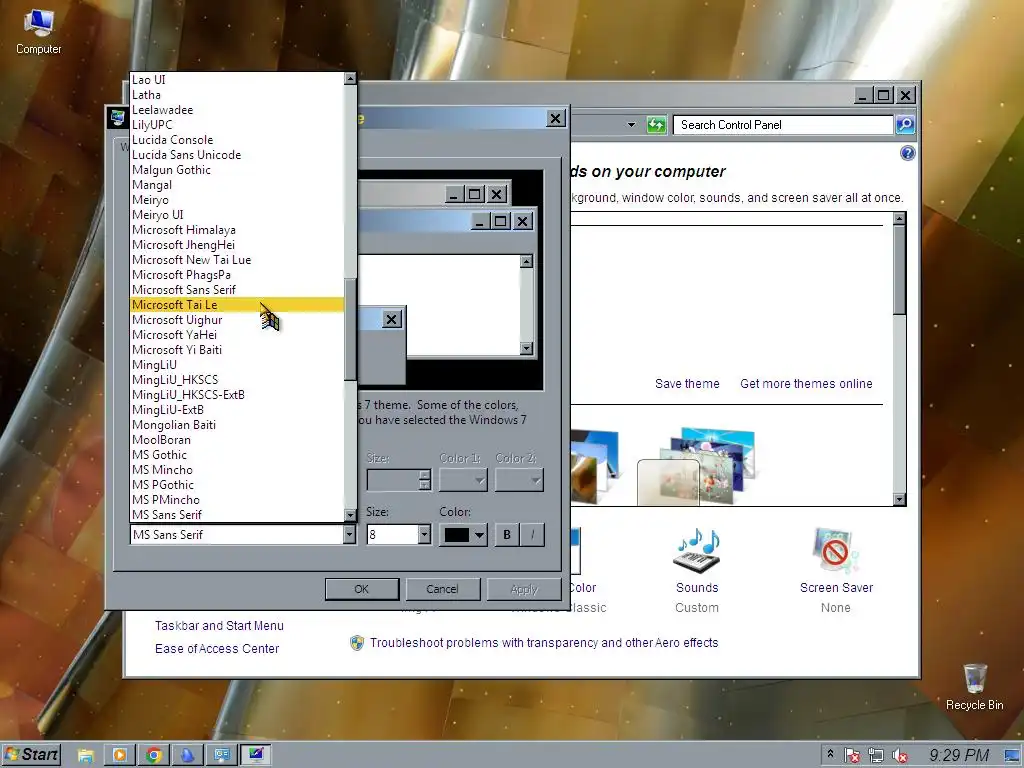Click the refresh icon beside address bar
1024x768 pixels.
[656, 125]
